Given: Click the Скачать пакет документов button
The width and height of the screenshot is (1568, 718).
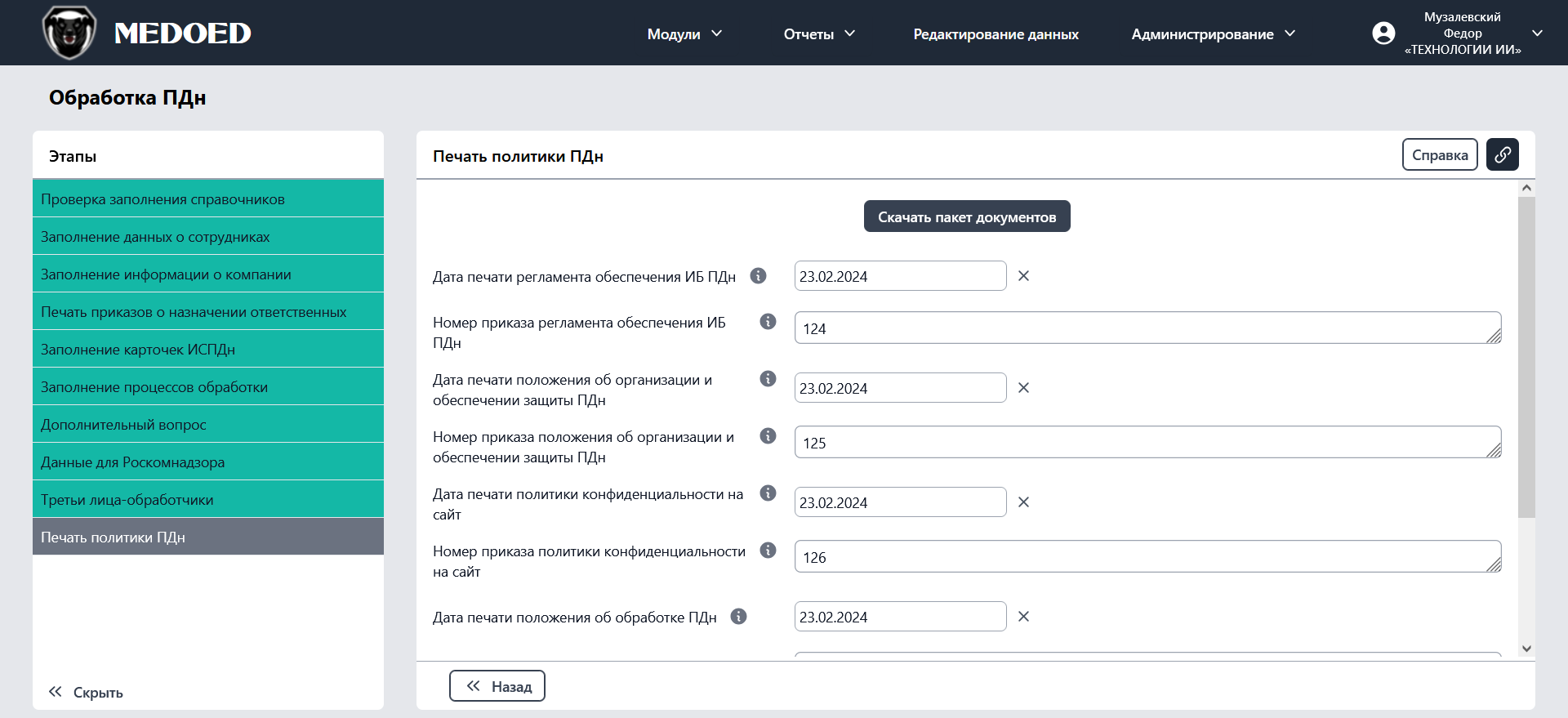Looking at the screenshot, I should [967, 216].
